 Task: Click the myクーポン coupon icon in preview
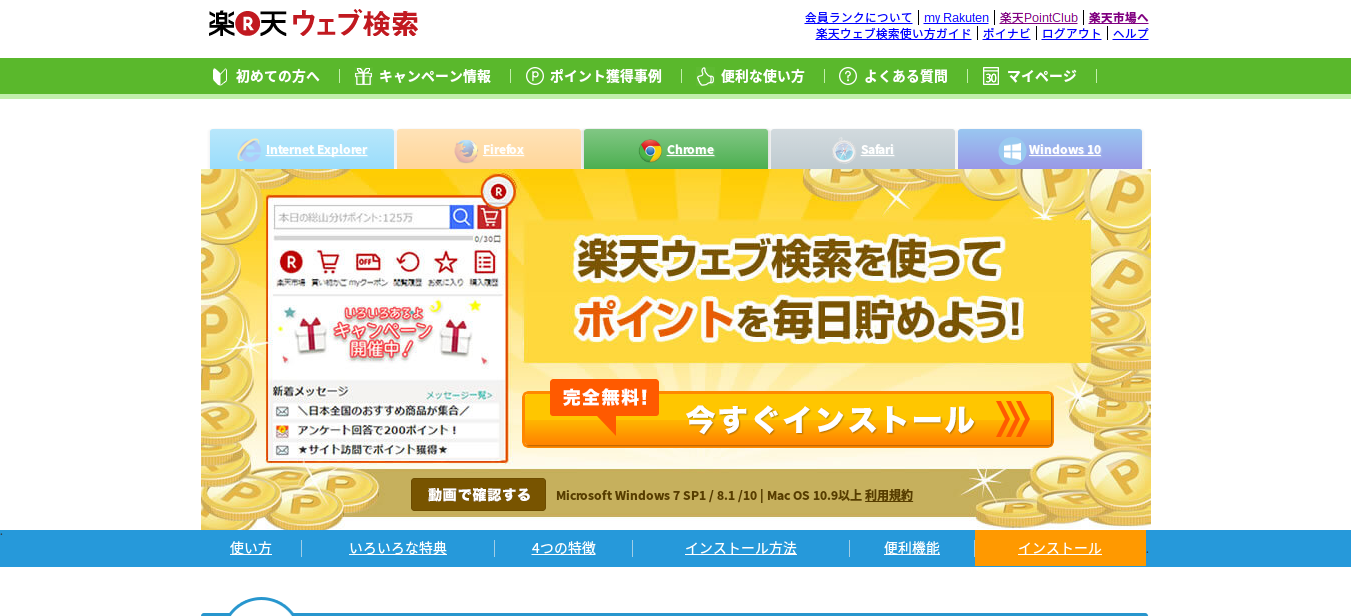(x=368, y=262)
